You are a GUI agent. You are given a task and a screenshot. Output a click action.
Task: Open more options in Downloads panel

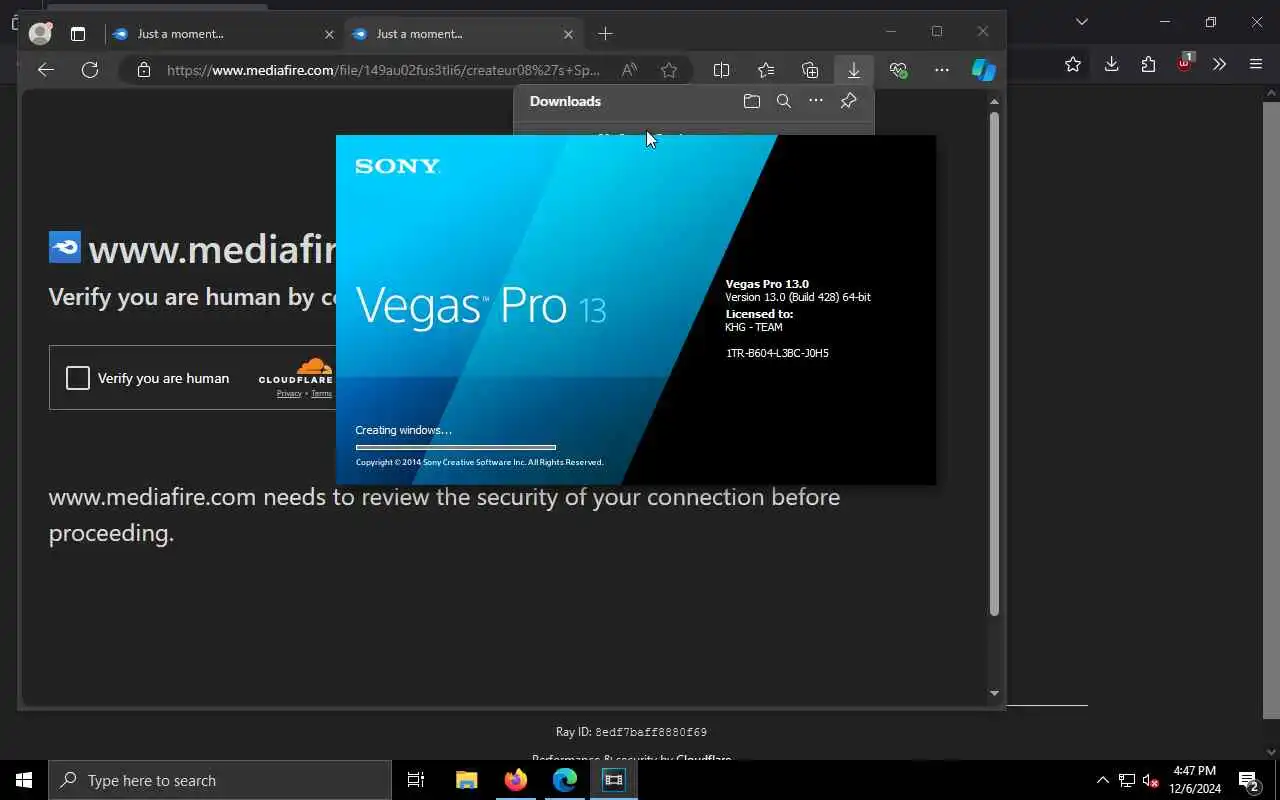tap(816, 101)
